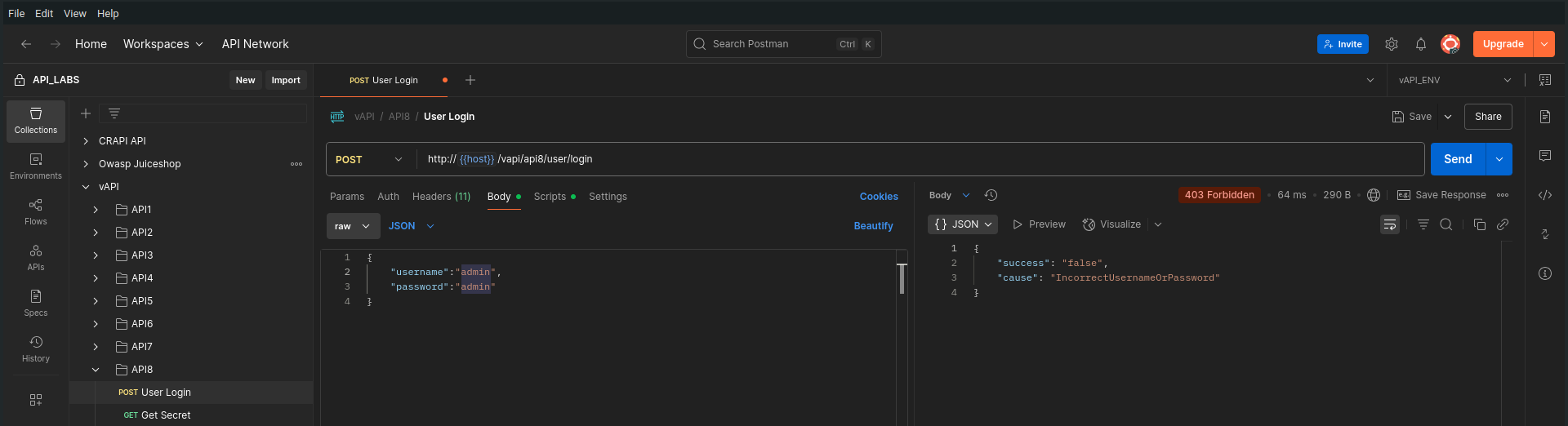Open the Workspaces dropdown
Viewport: 1568px width, 426px height.
pyautogui.click(x=163, y=44)
